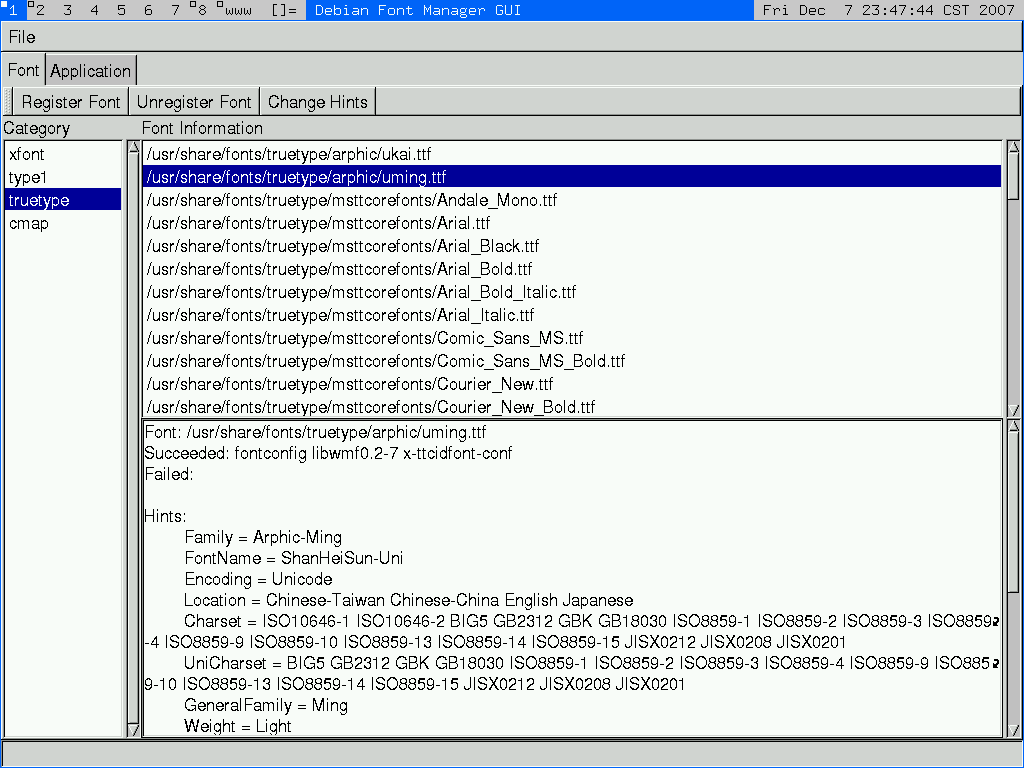Select the Comic_Sans_MS.ttf font

coord(572,338)
